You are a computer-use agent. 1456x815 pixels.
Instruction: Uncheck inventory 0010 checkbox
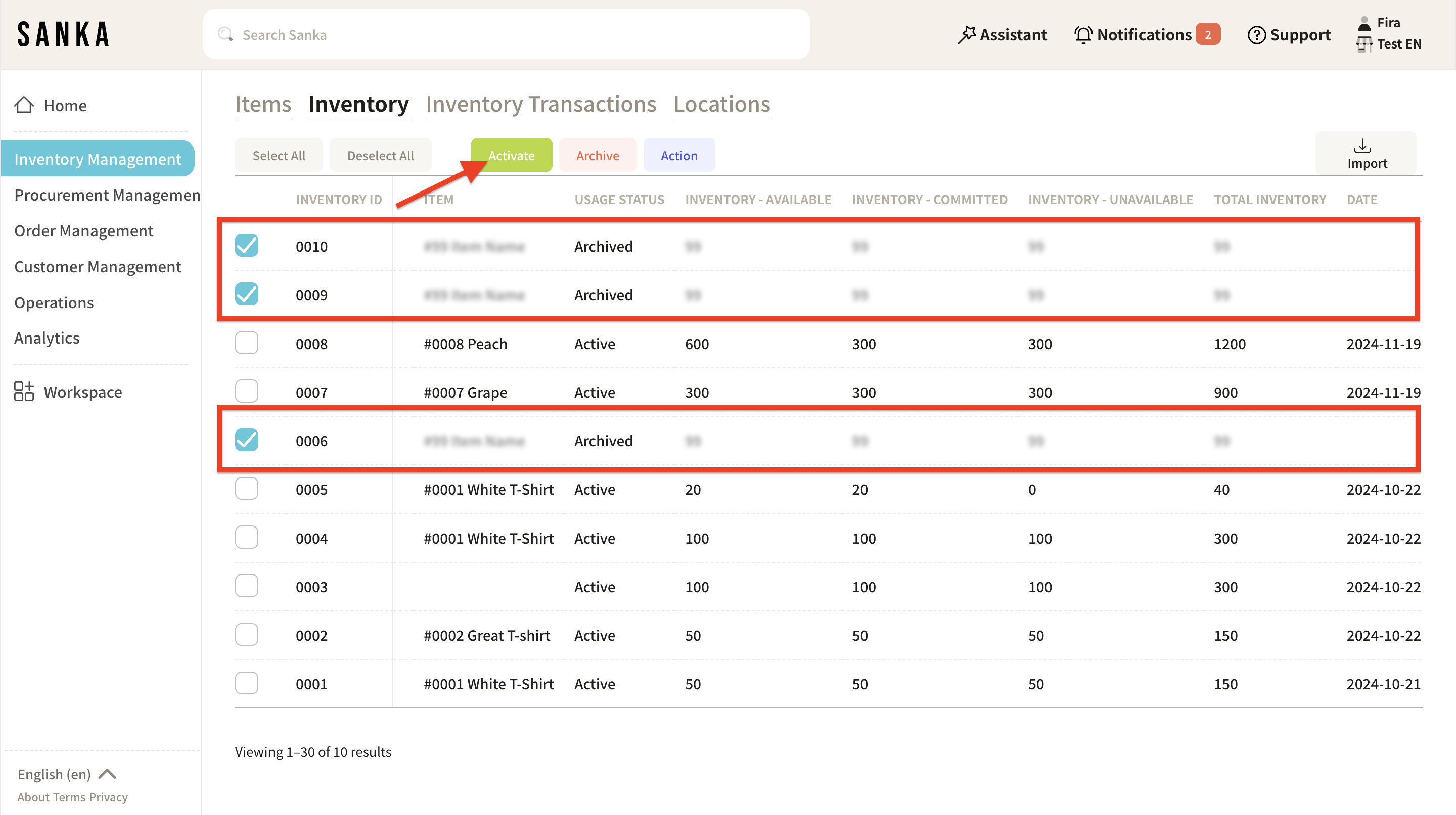246,246
